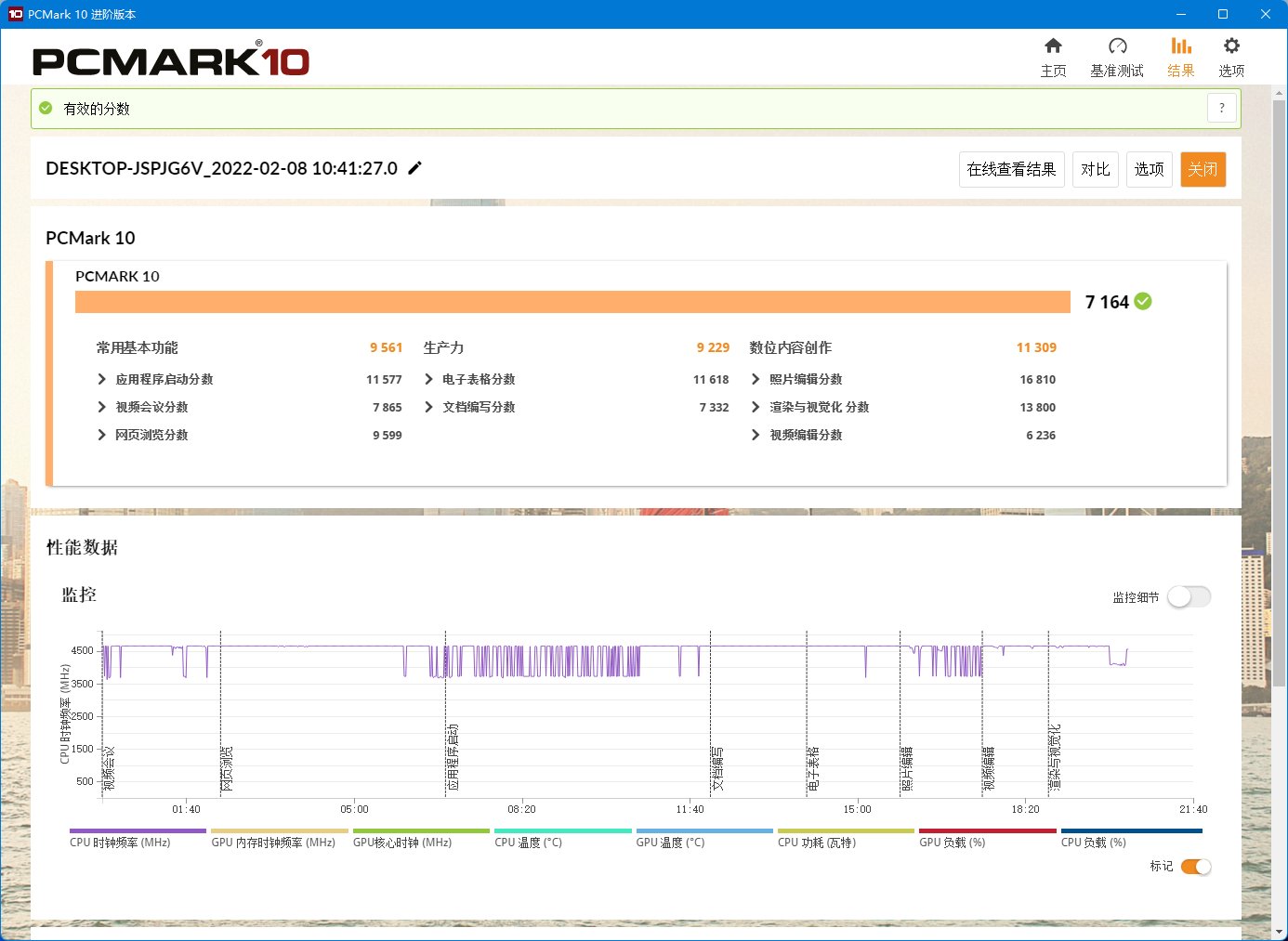The image size is (1288, 941).
Task: Select CPU 时钟频率 (MHz) legend swatch
Action: pyautogui.click(x=138, y=831)
